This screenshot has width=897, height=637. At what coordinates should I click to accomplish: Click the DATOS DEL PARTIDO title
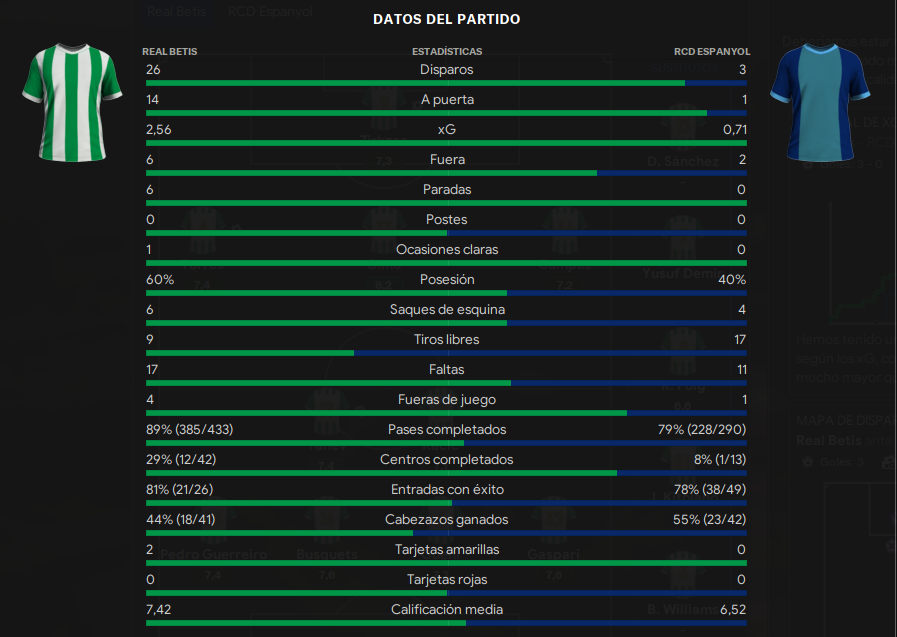point(447,19)
